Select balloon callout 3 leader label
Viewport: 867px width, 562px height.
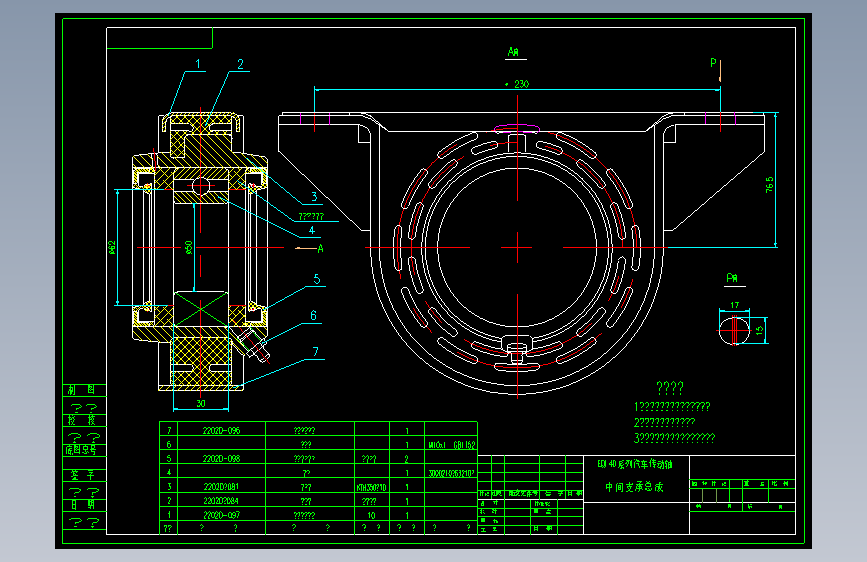(x=314, y=196)
